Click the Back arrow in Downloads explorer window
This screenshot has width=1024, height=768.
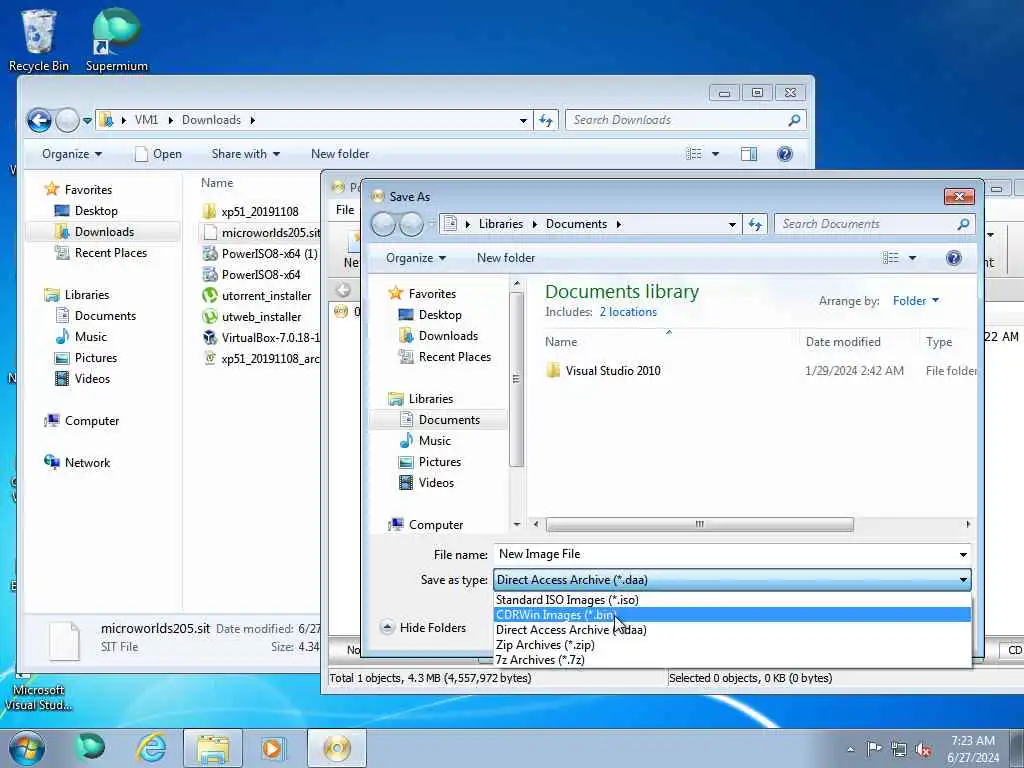click(39, 120)
